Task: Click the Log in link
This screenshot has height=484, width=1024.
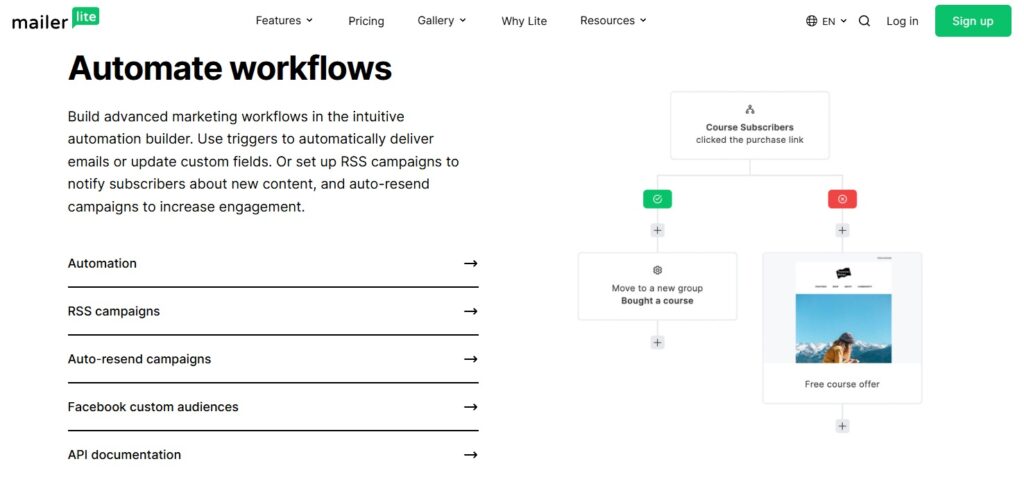Action: (x=902, y=21)
